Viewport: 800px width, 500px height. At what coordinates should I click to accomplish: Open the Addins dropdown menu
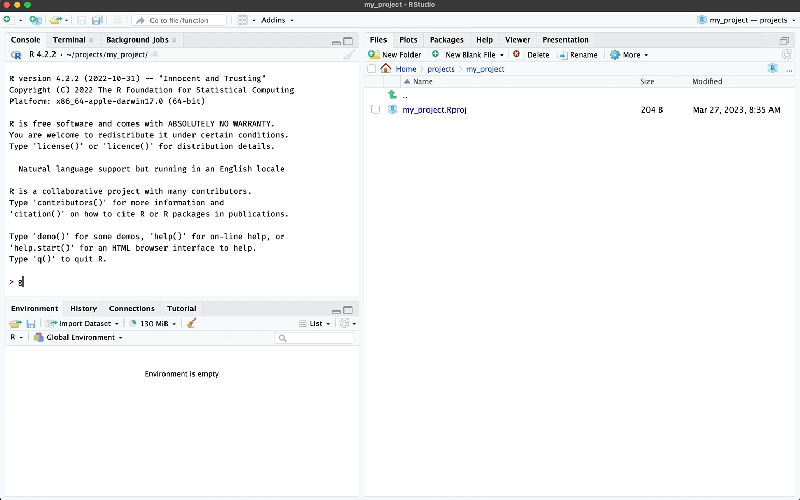tap(277, 20)
